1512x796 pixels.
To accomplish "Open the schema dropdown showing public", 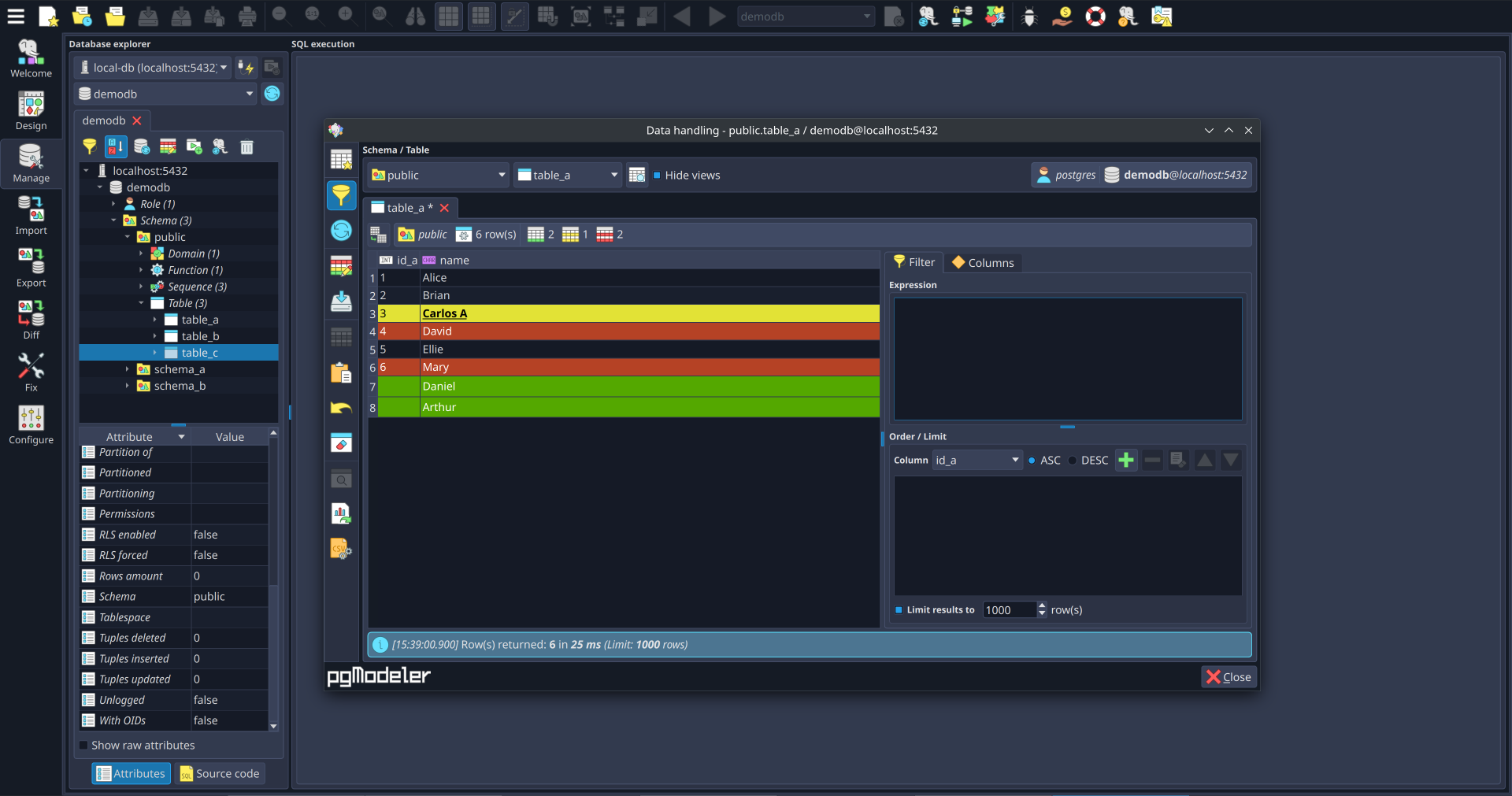I will click(x=437, y=175).
